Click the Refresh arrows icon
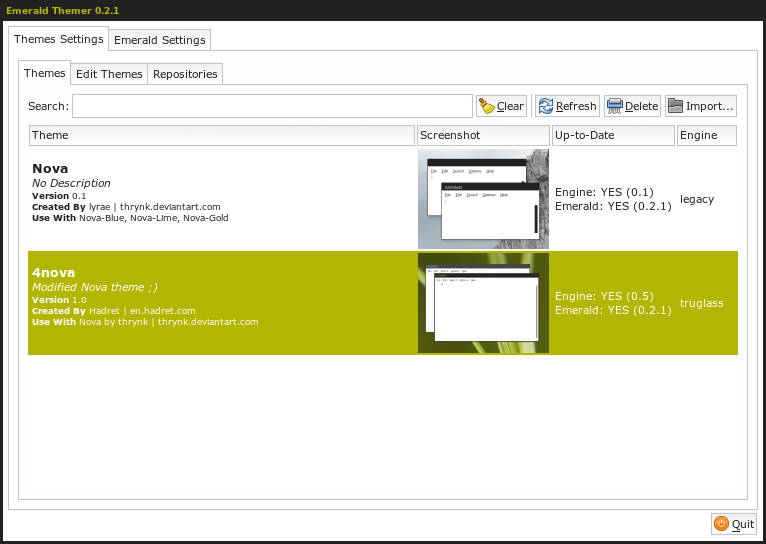The width and height of the screenshot is (766, 544). coord(546,106)
